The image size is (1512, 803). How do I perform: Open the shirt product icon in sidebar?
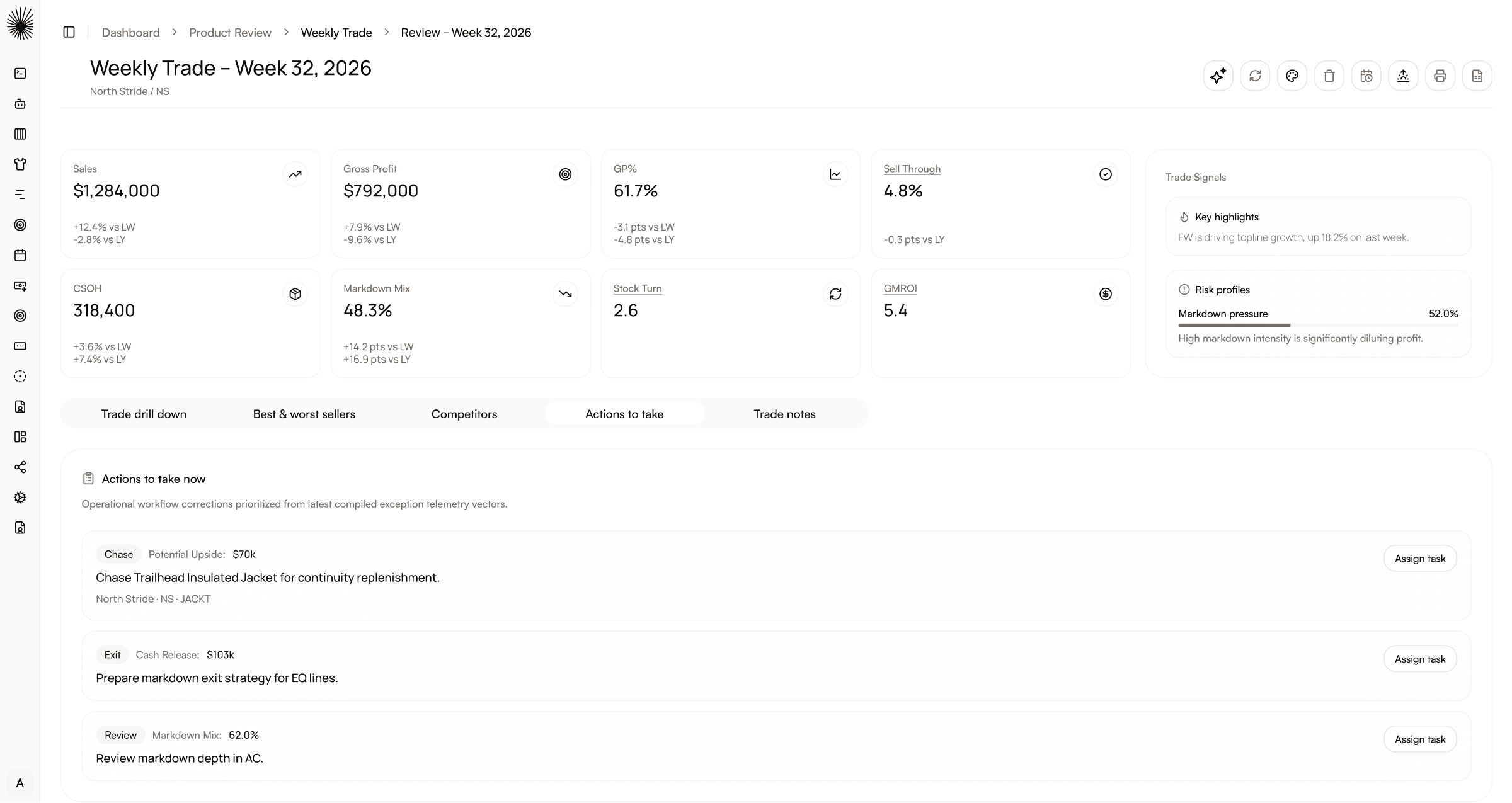(x=20, y=164)
